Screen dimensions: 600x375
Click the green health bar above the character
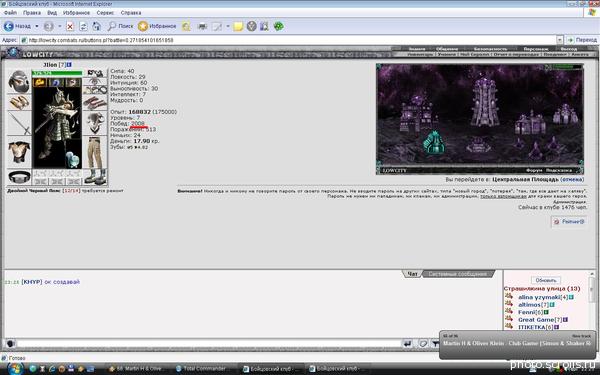point(57,73)
